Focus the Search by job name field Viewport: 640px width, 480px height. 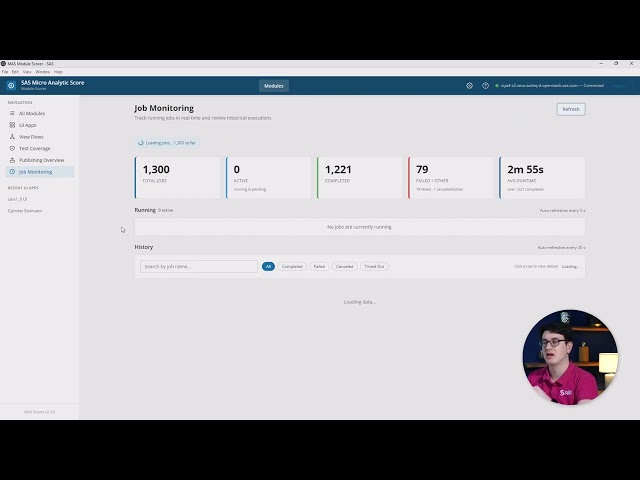tap(199, 266)
